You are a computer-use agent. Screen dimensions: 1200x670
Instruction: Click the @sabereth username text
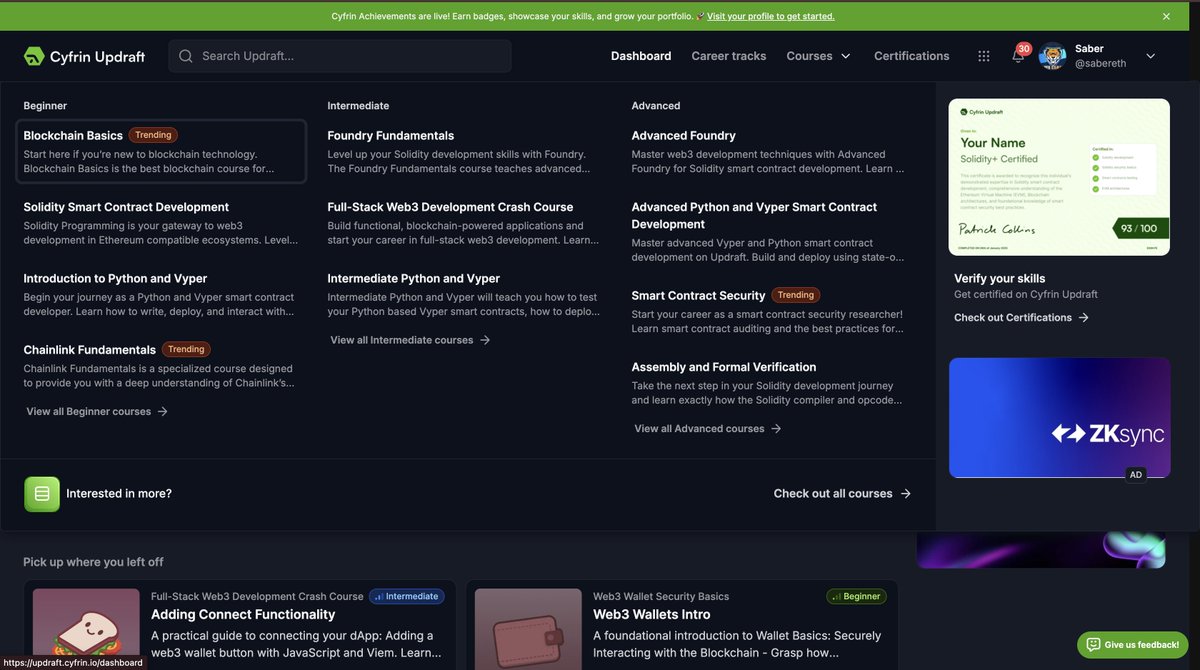coord(1101,63)
